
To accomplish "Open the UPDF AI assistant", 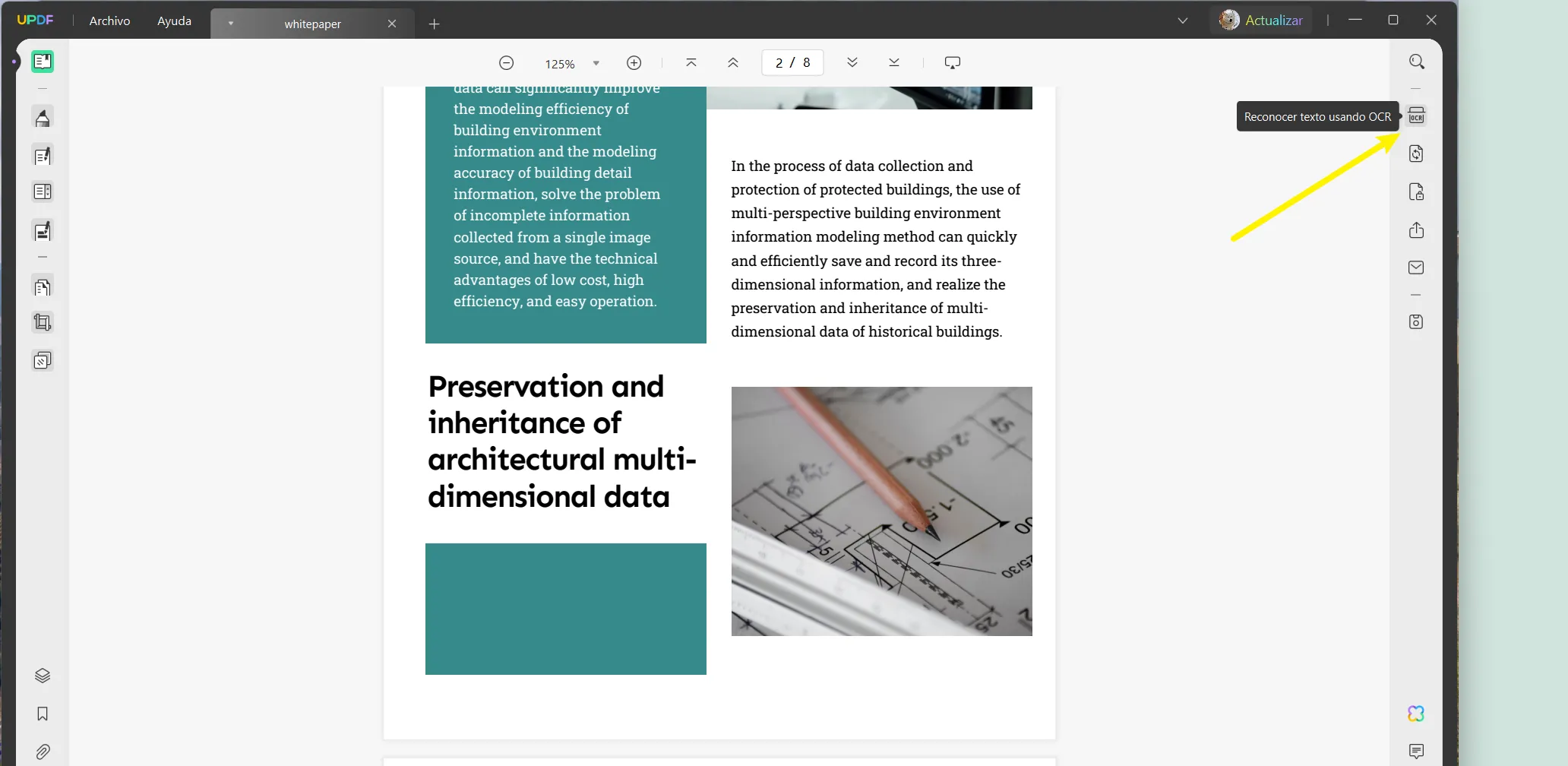I will [x=1416, y=714].
